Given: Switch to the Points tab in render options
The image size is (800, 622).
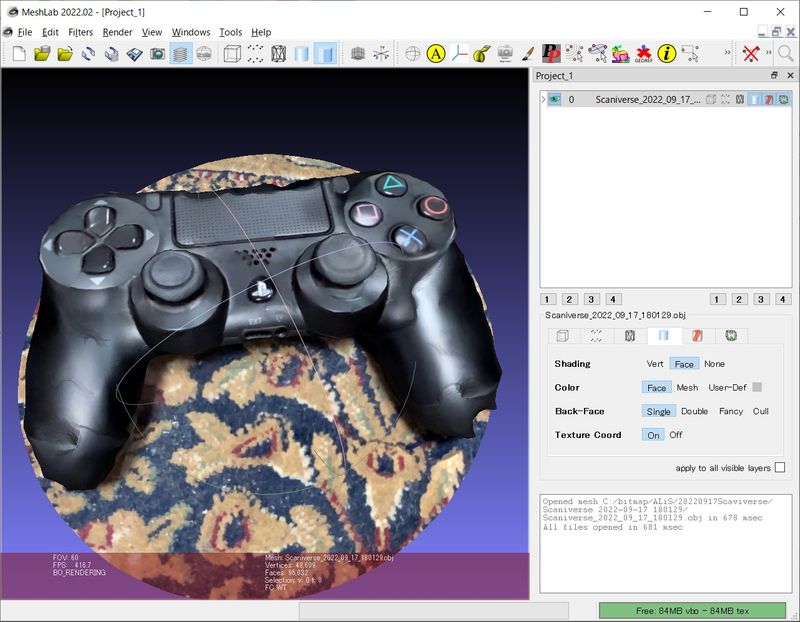Looking at the screenshot, I should pos(595,336).
